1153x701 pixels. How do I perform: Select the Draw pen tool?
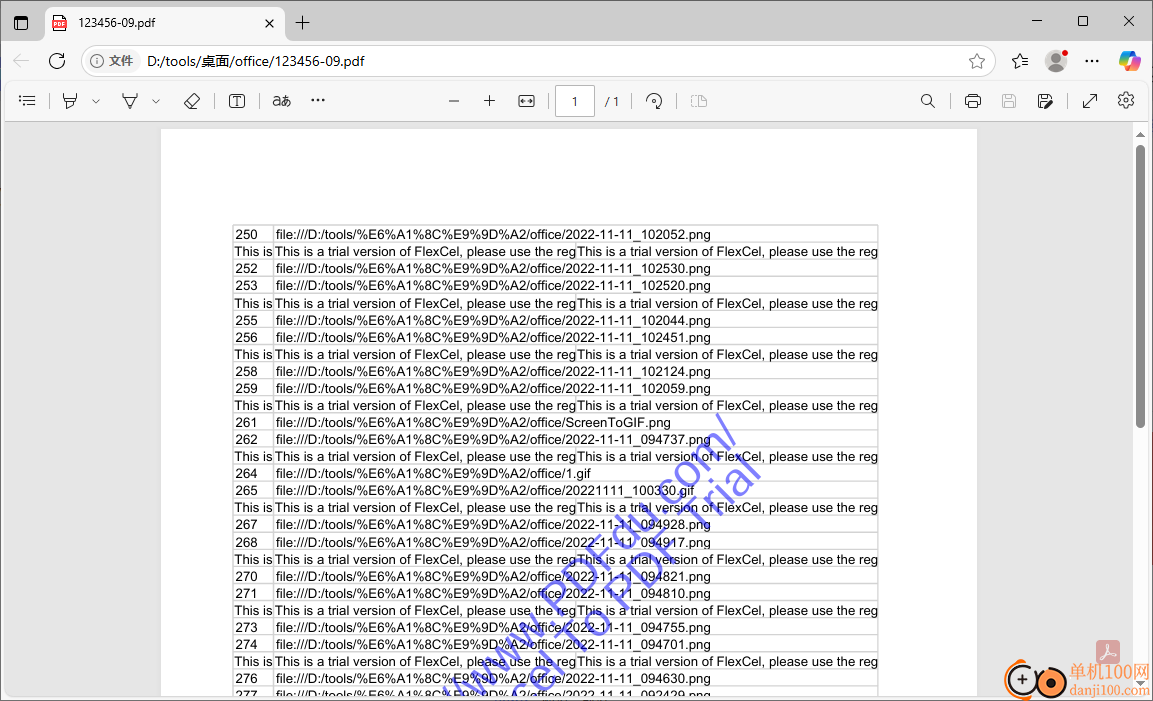coord(130,101)
